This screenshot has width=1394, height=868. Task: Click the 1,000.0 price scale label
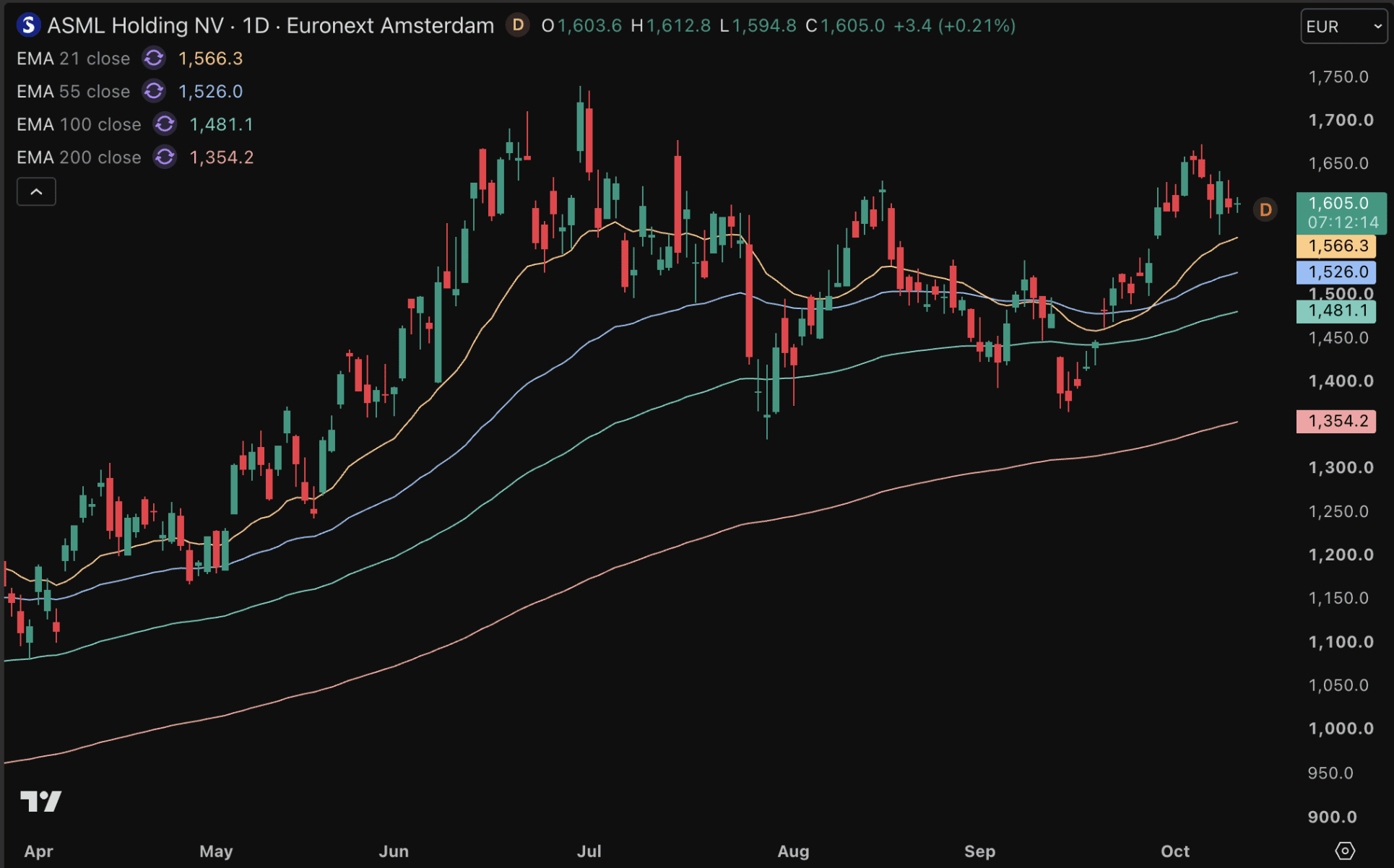pyautogui.click(x=1341, y=729)
